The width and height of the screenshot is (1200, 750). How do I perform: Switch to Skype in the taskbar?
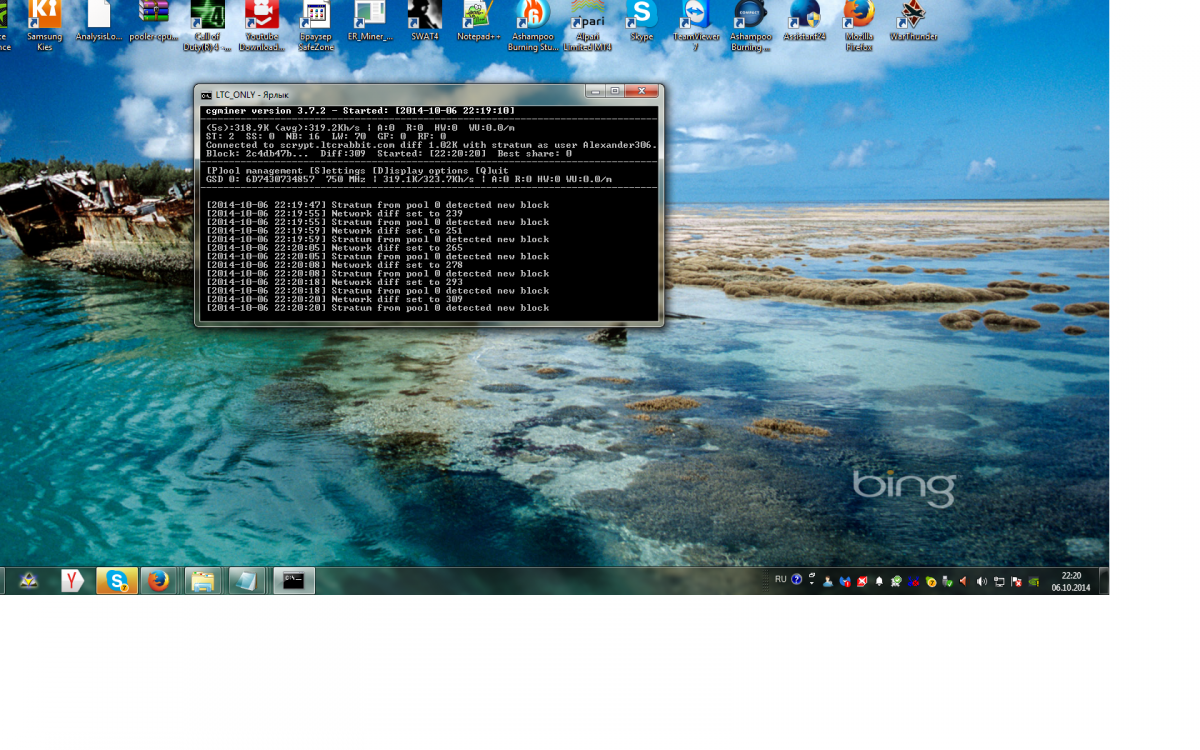116,580
